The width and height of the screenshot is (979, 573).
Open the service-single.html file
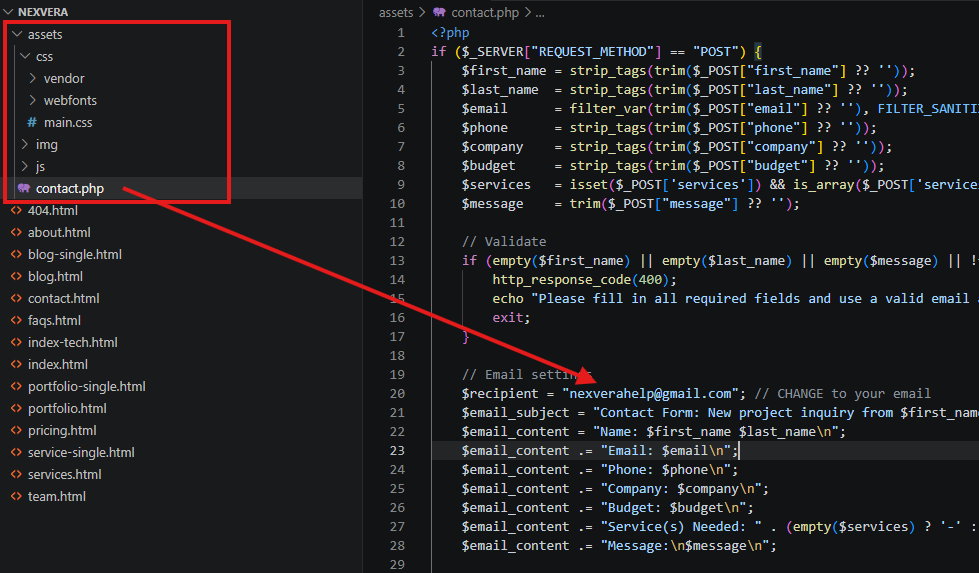click(x=81, y=453)
